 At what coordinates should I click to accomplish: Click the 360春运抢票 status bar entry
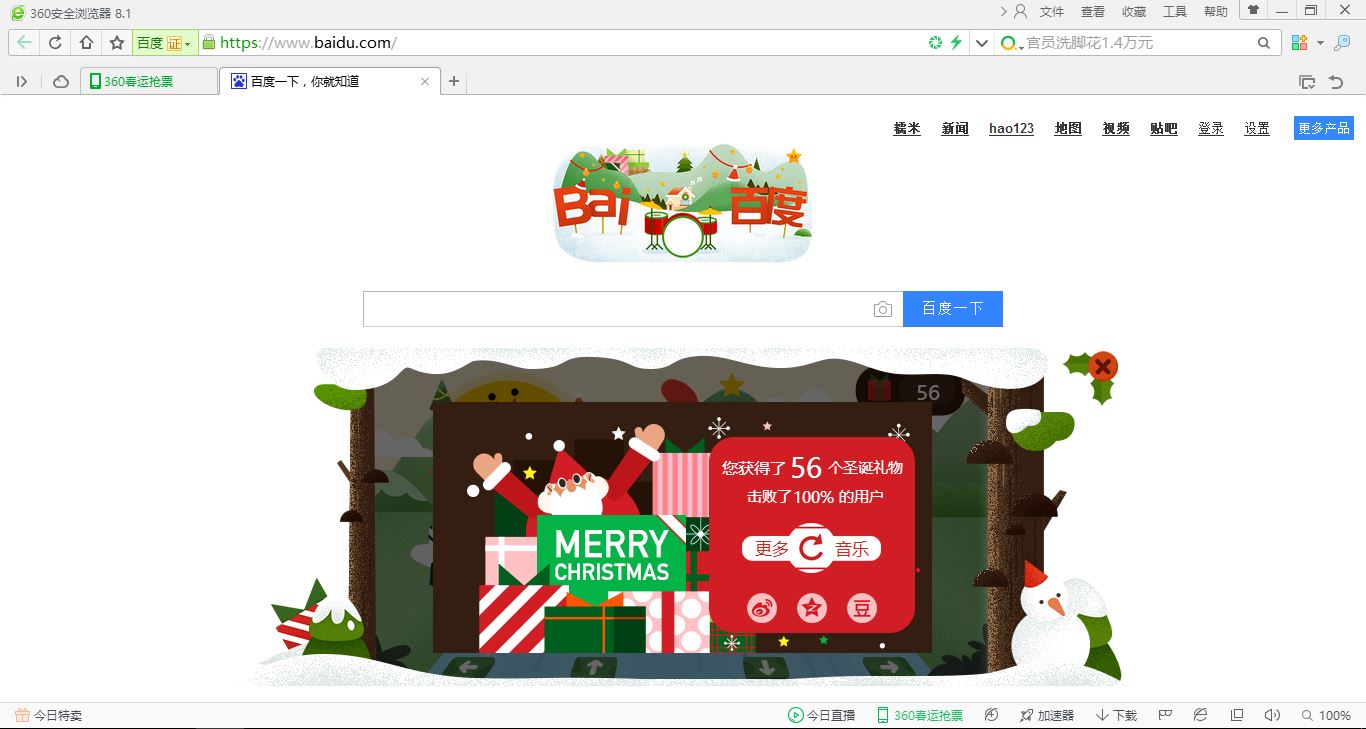[920, 715]
